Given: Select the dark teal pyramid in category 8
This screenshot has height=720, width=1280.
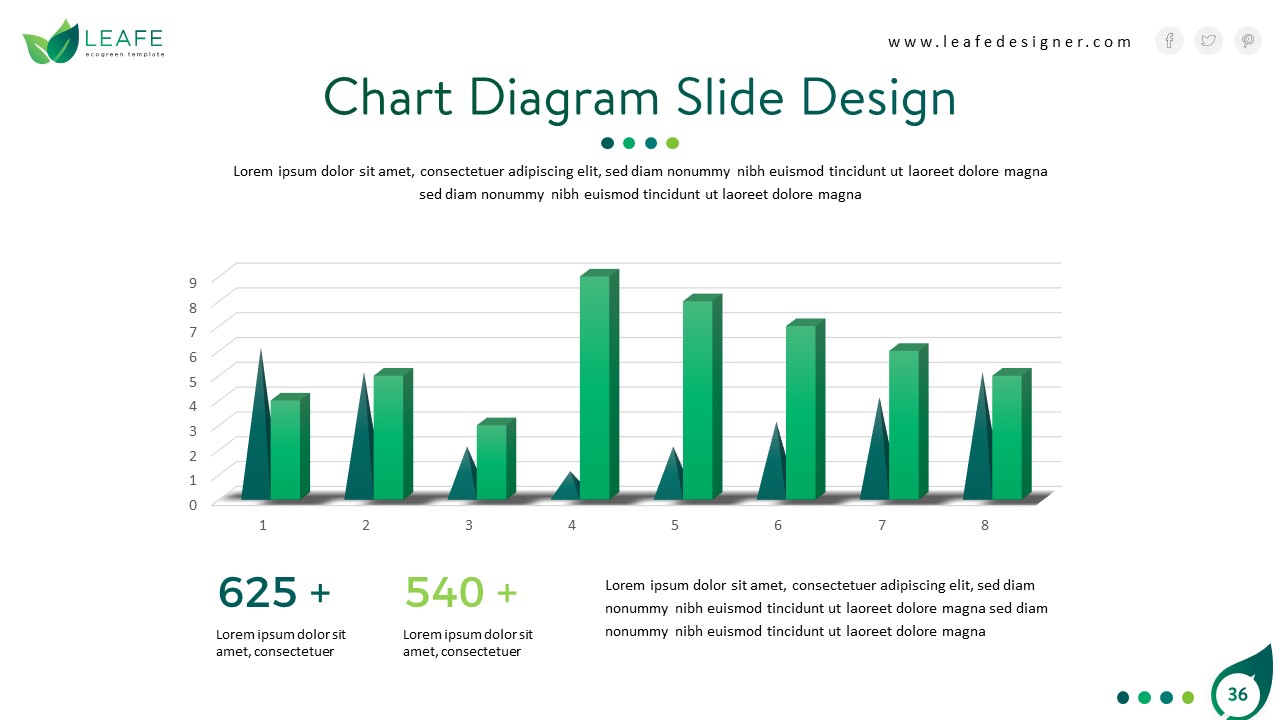Looking at the screenshot, I should [979, 450].
